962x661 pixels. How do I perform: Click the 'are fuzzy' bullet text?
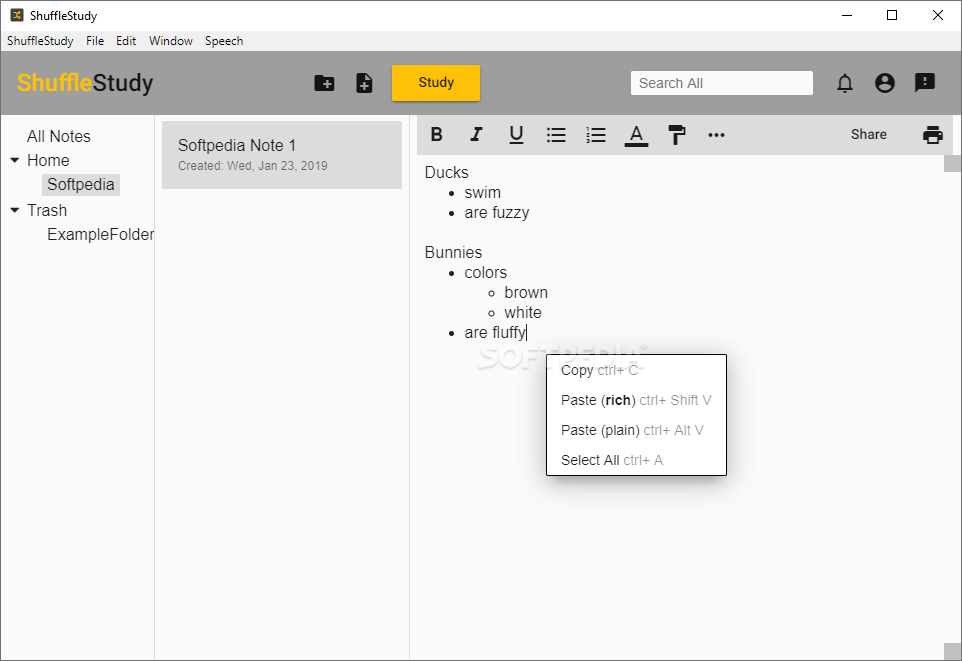(x=497, y=213)
